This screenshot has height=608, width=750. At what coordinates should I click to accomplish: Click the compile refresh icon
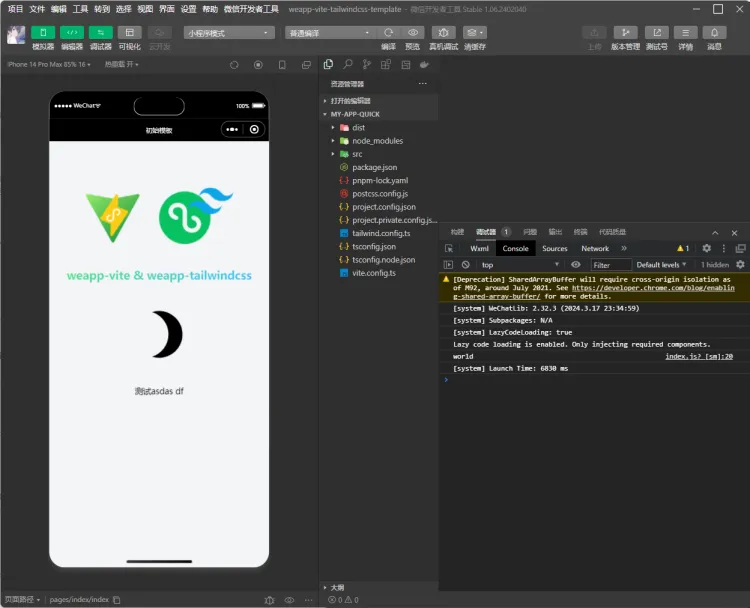pos(388,33)
